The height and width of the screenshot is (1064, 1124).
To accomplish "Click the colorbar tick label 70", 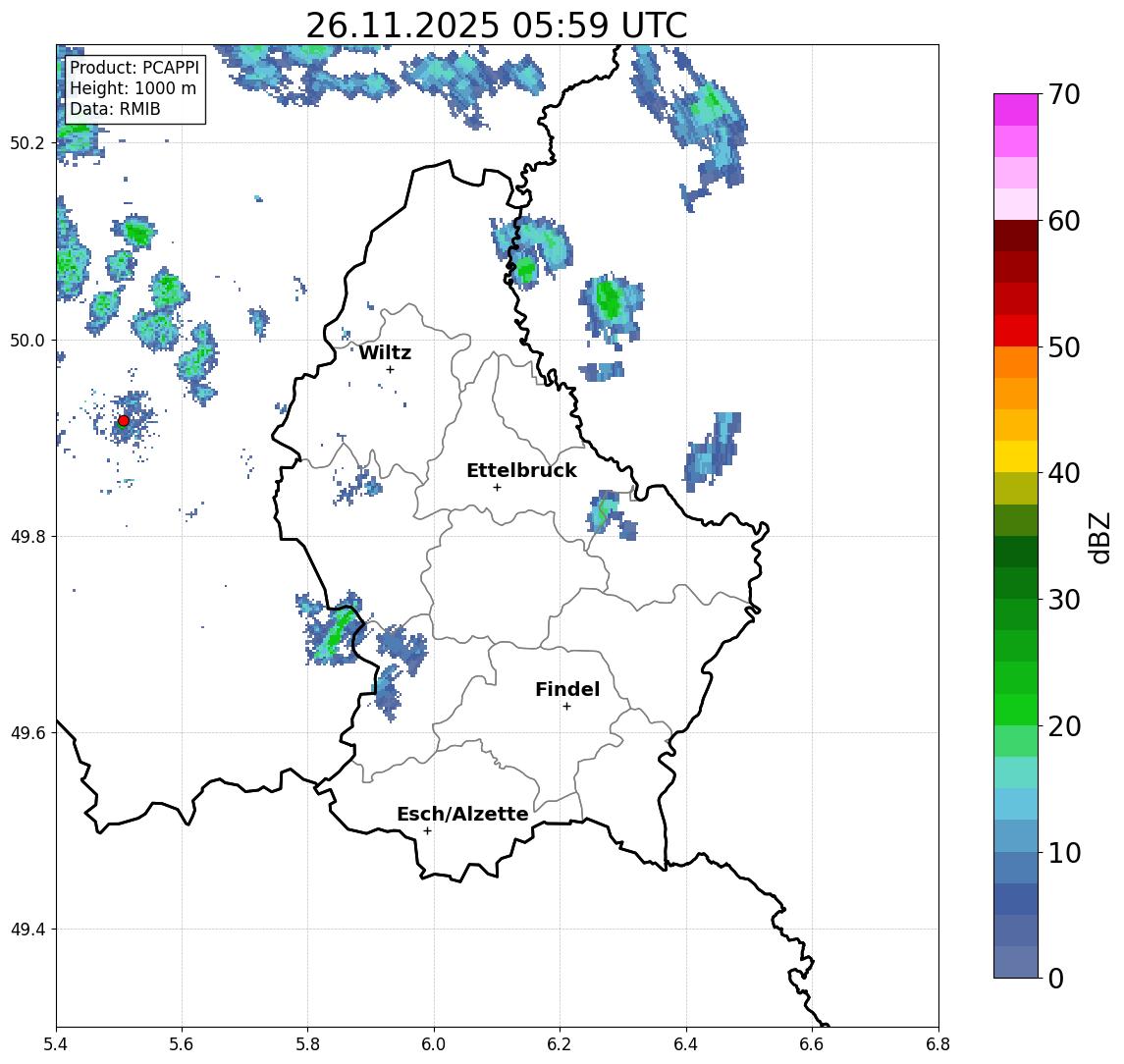I will 1064,94.
